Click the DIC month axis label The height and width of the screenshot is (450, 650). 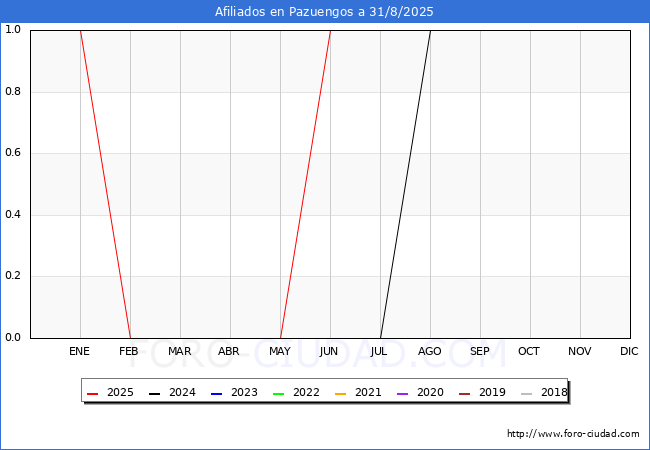click(629, 351)
